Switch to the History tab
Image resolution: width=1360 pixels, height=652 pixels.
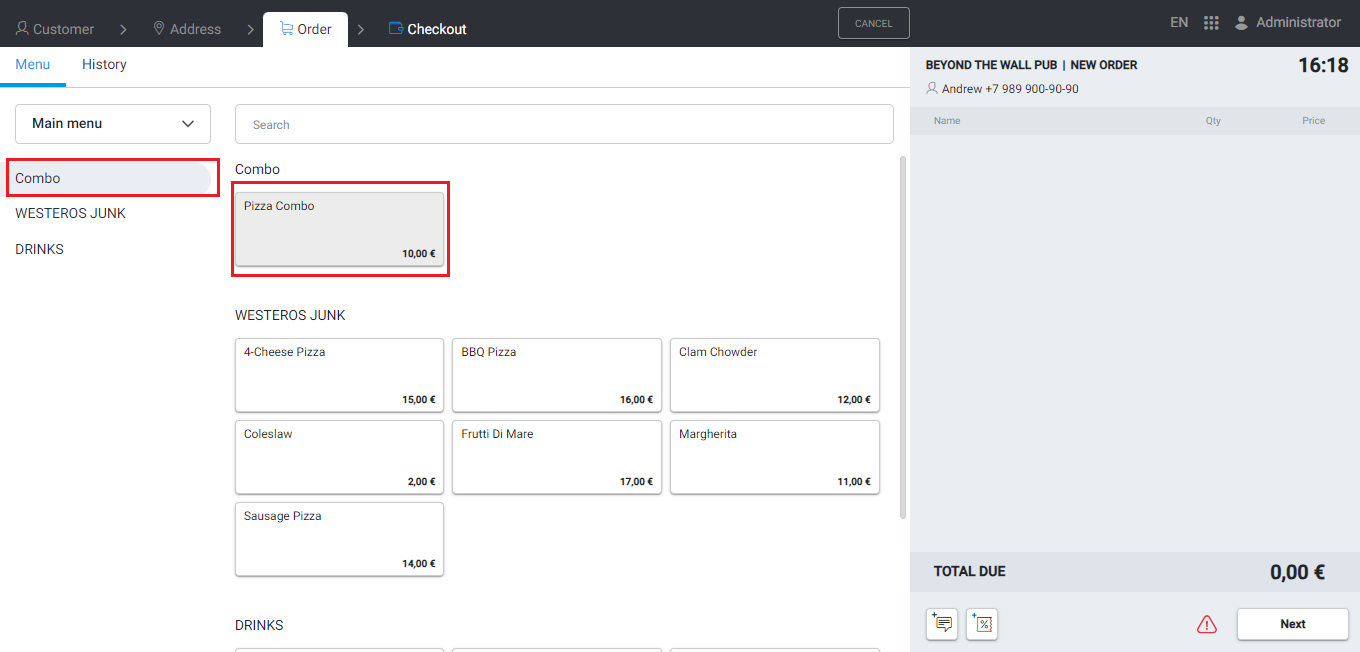[x=104, y=65]
